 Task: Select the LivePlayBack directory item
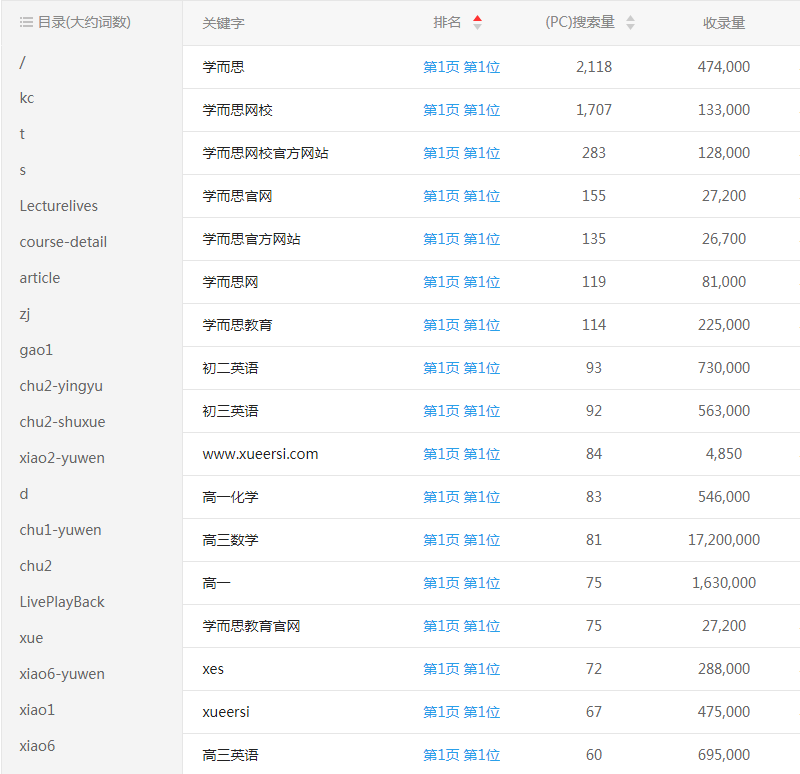(62, 602)
